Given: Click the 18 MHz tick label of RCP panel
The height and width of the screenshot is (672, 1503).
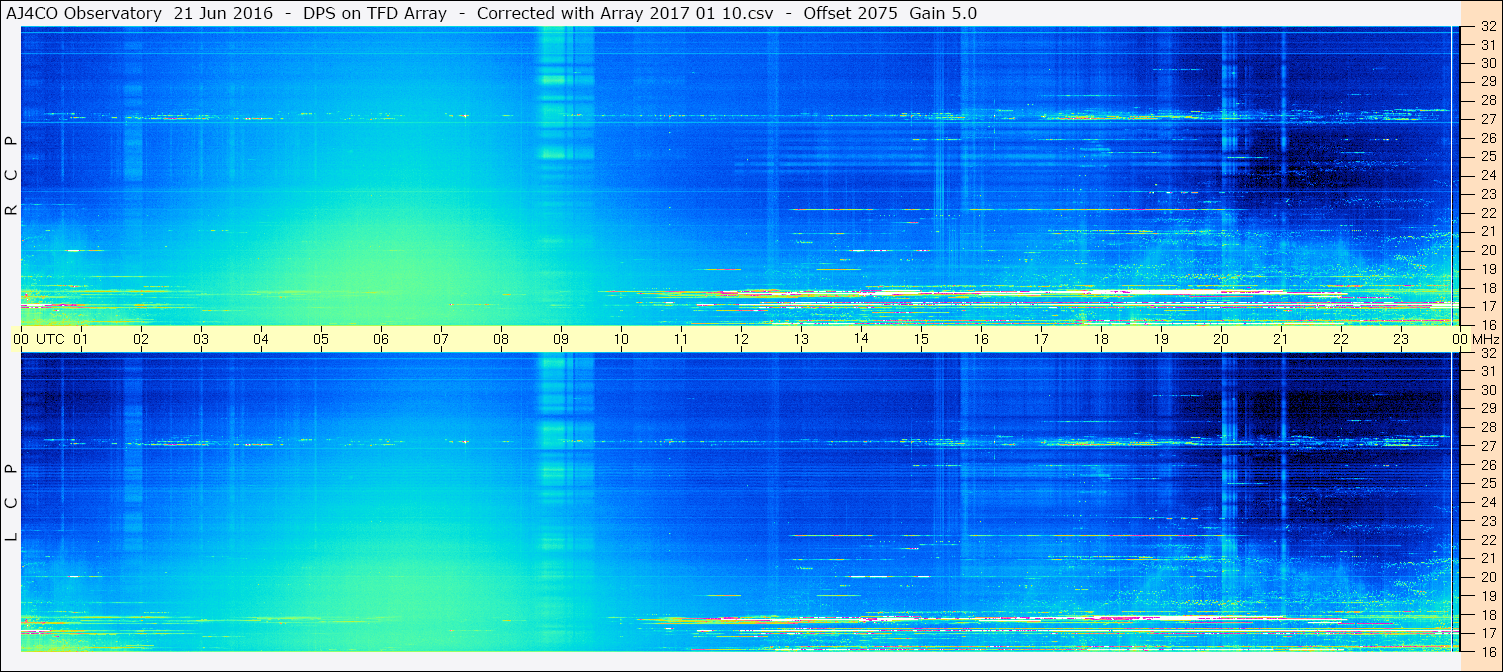Looking at the screenshot, I should pos(1488,288).
